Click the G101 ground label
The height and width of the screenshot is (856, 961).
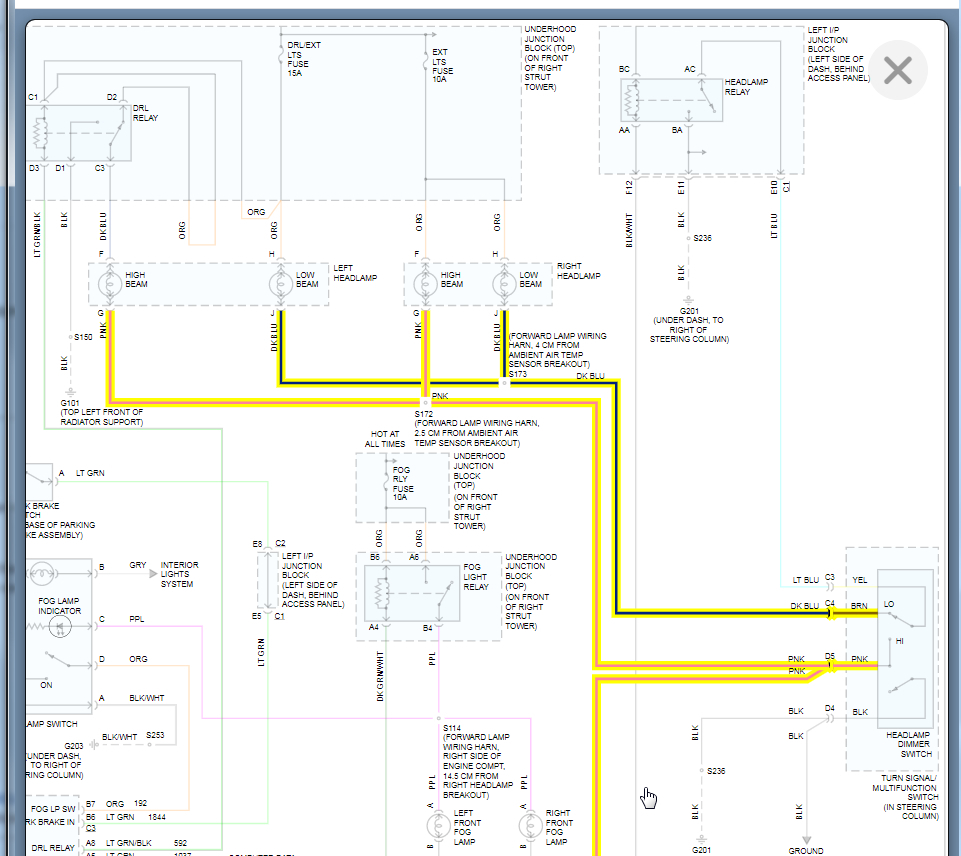pos(70,403)
